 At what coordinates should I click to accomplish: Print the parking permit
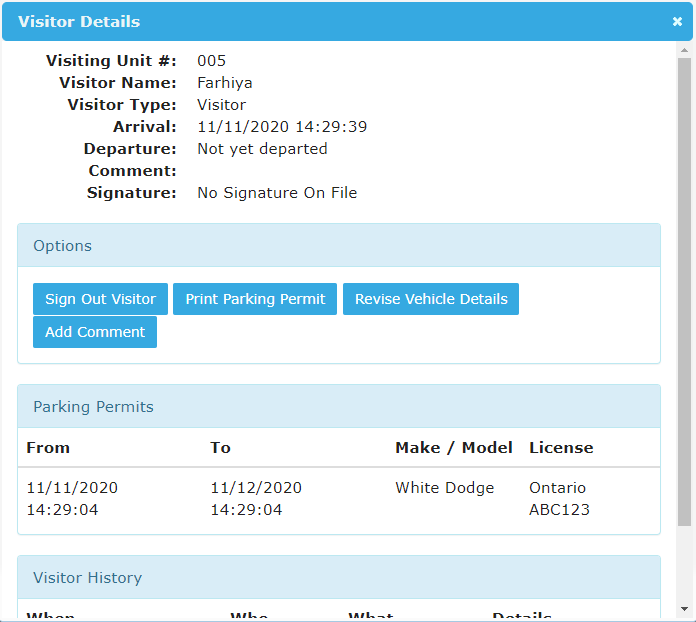pyautogui.click(x=255, y=299)
